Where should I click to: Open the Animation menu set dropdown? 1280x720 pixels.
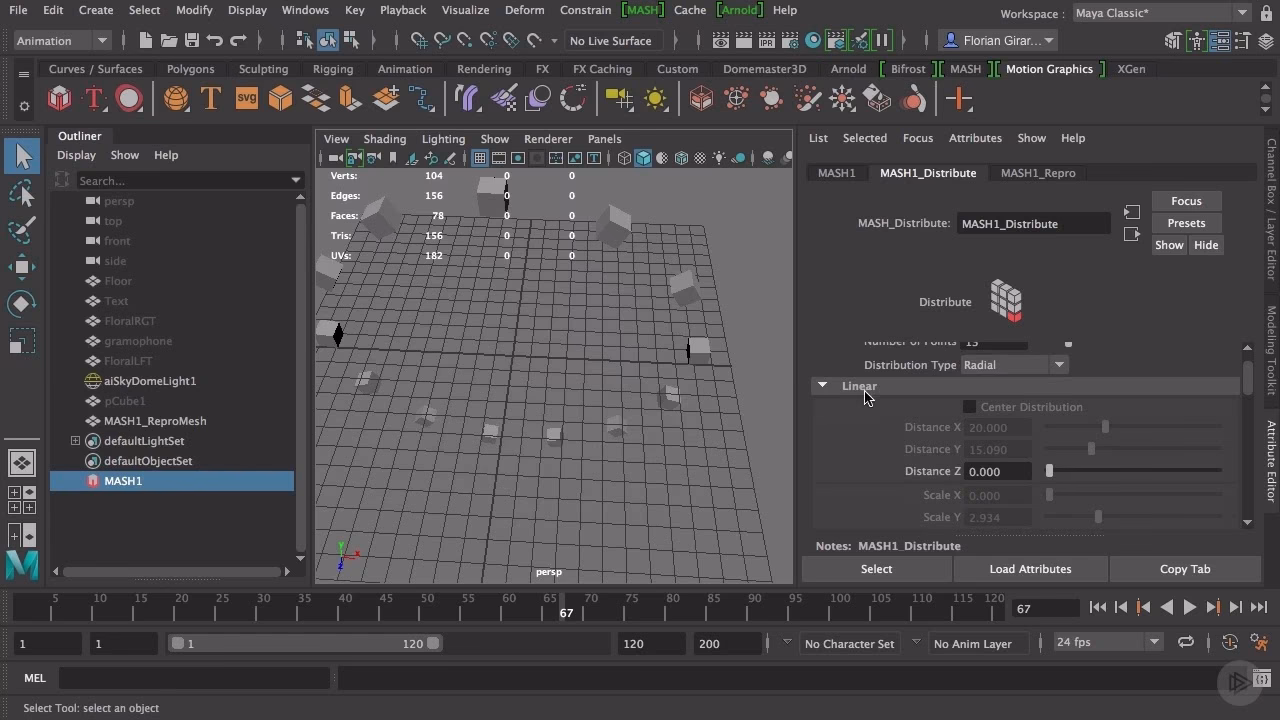click(62, 41)
